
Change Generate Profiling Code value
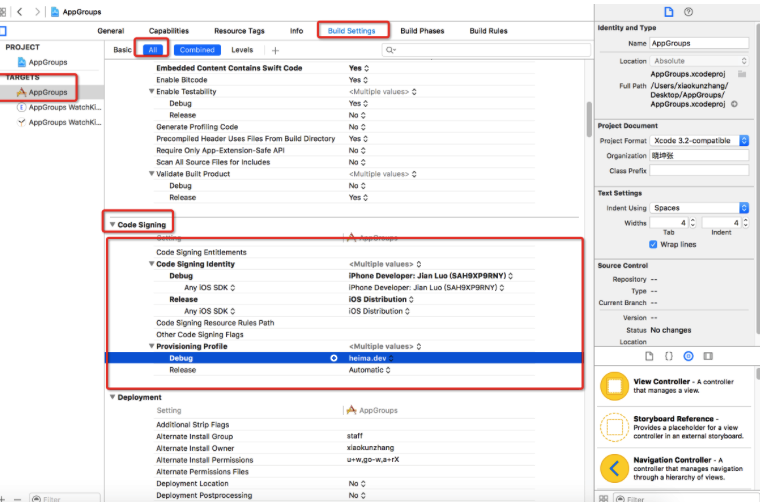click(357, 127)
